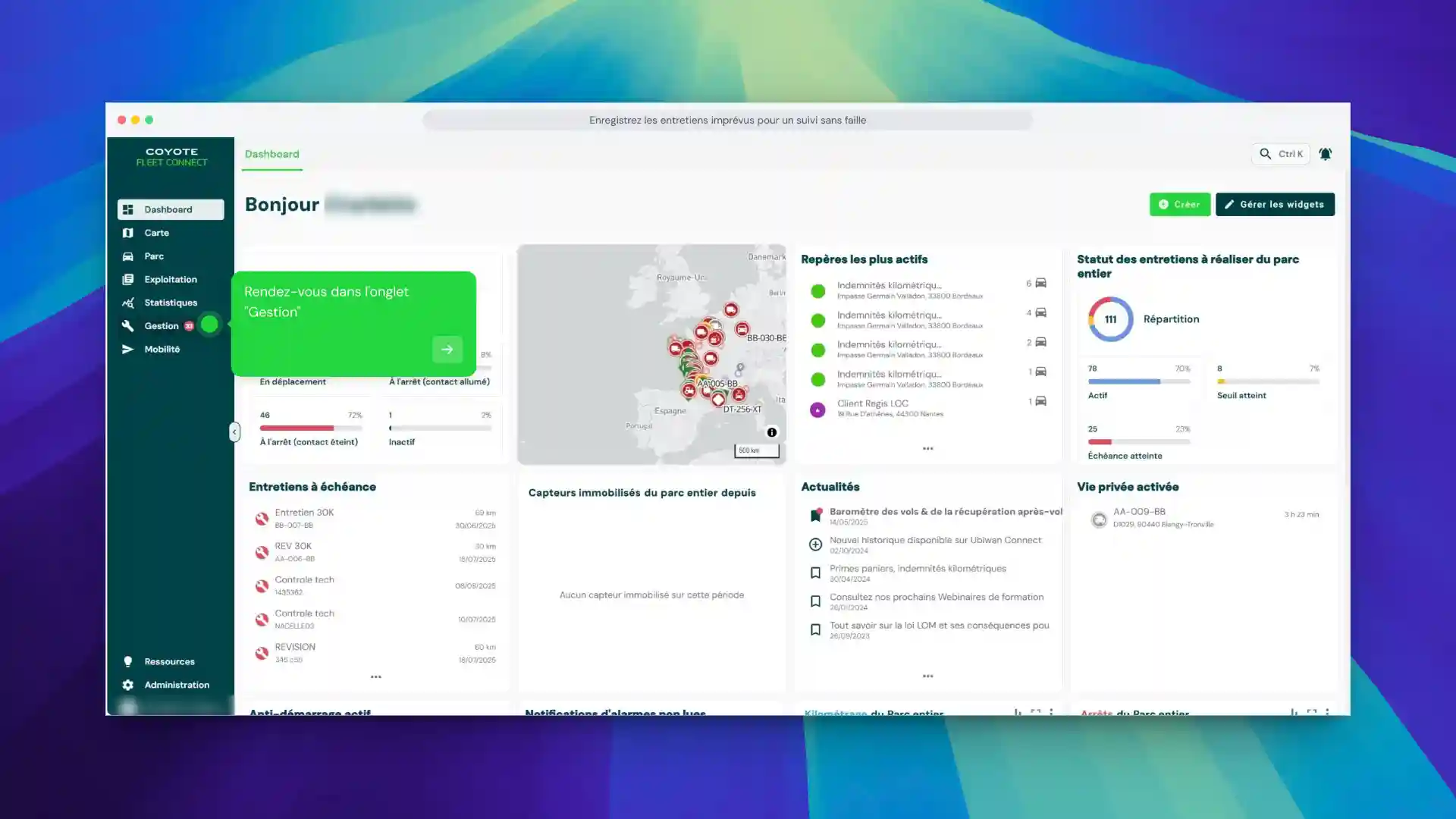
Task: Open Mobilité from the sidebar
Action: click(x=162, y=350)
